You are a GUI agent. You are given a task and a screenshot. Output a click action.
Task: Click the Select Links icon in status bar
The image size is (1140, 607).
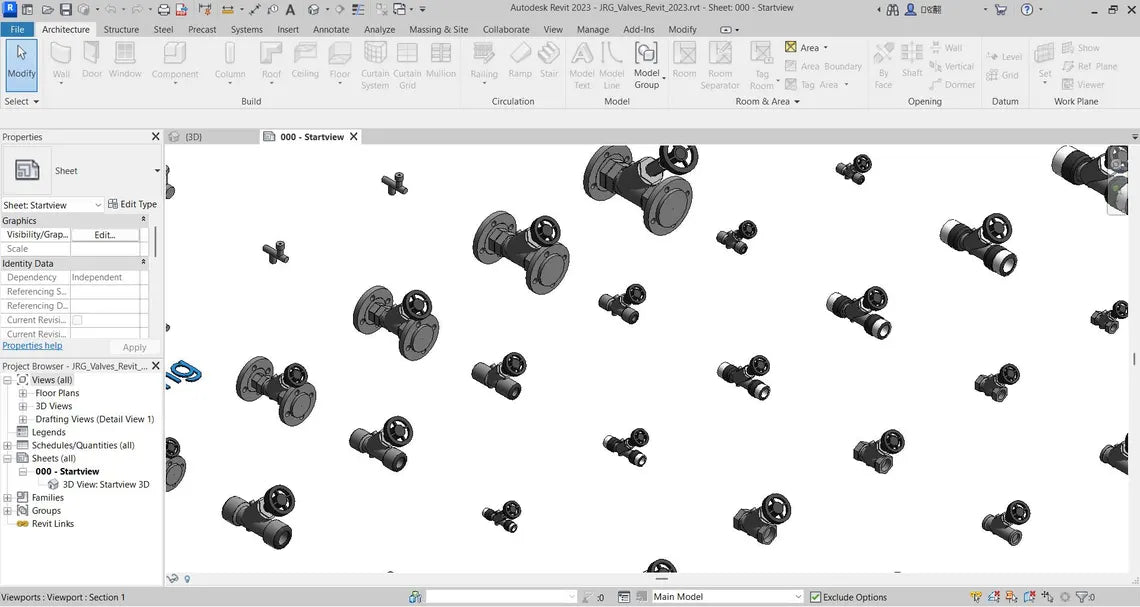tap(976, 597)
